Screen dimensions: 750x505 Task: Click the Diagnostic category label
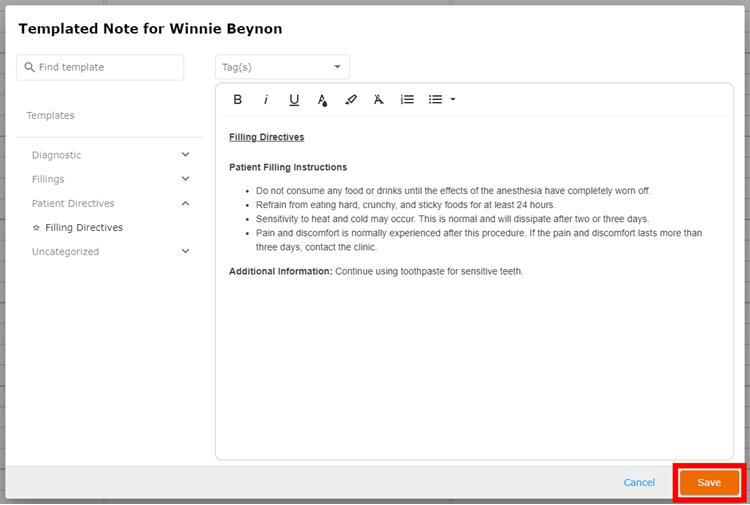click(56, 155)
